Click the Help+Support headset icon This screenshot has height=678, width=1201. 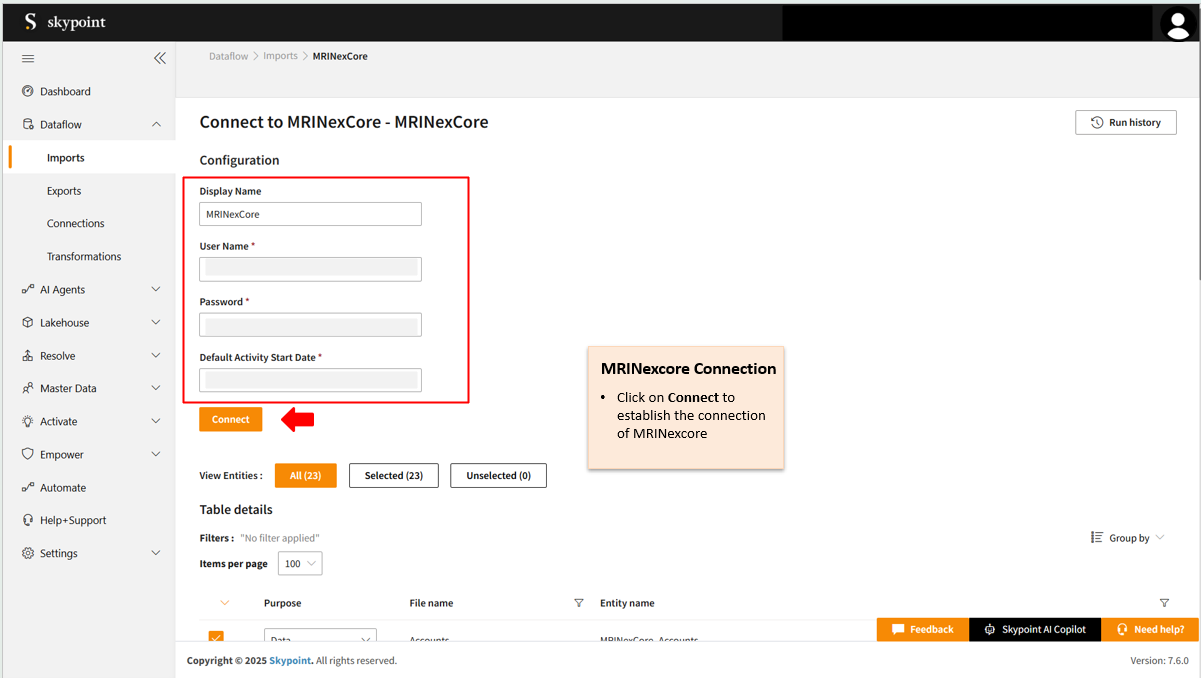[x=27, y=520]
